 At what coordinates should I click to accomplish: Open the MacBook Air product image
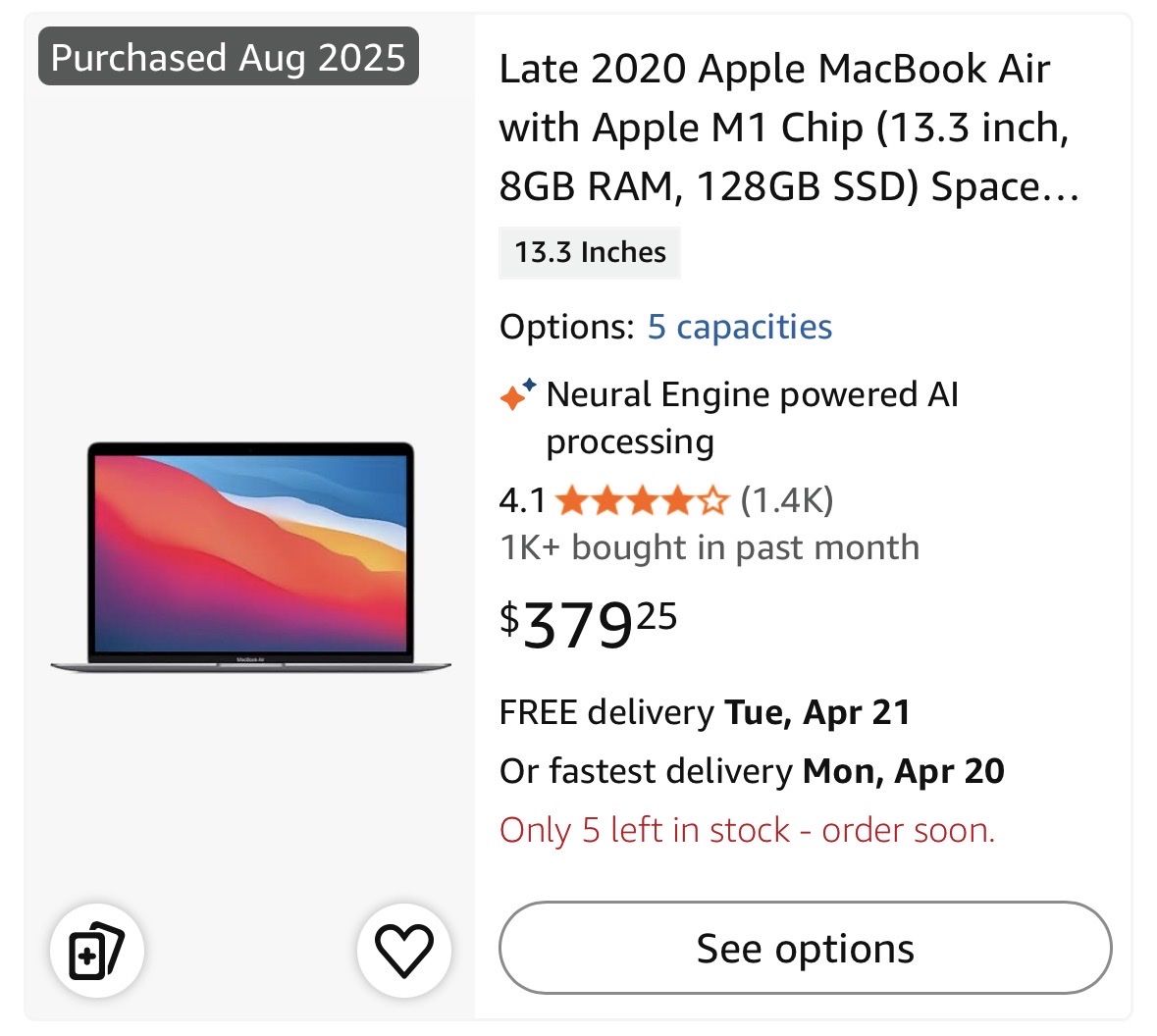coord(250,557)
